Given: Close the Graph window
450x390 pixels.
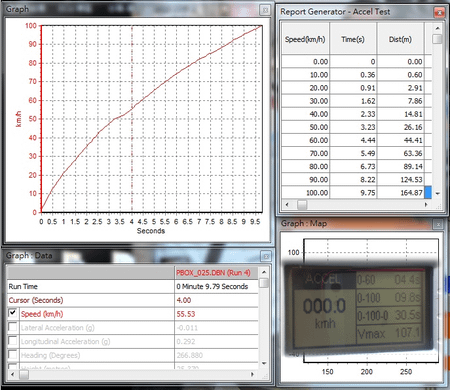Looking at the screenshot, I should [x=265, y=10].
